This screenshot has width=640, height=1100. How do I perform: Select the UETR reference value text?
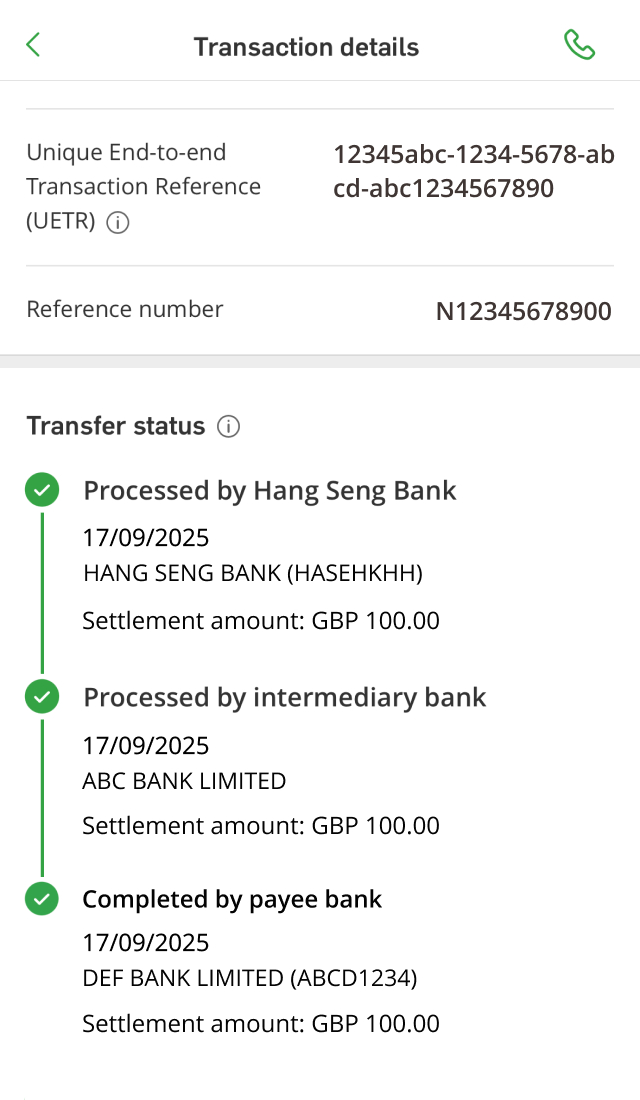pyautogui.click(x=473, y=171)
